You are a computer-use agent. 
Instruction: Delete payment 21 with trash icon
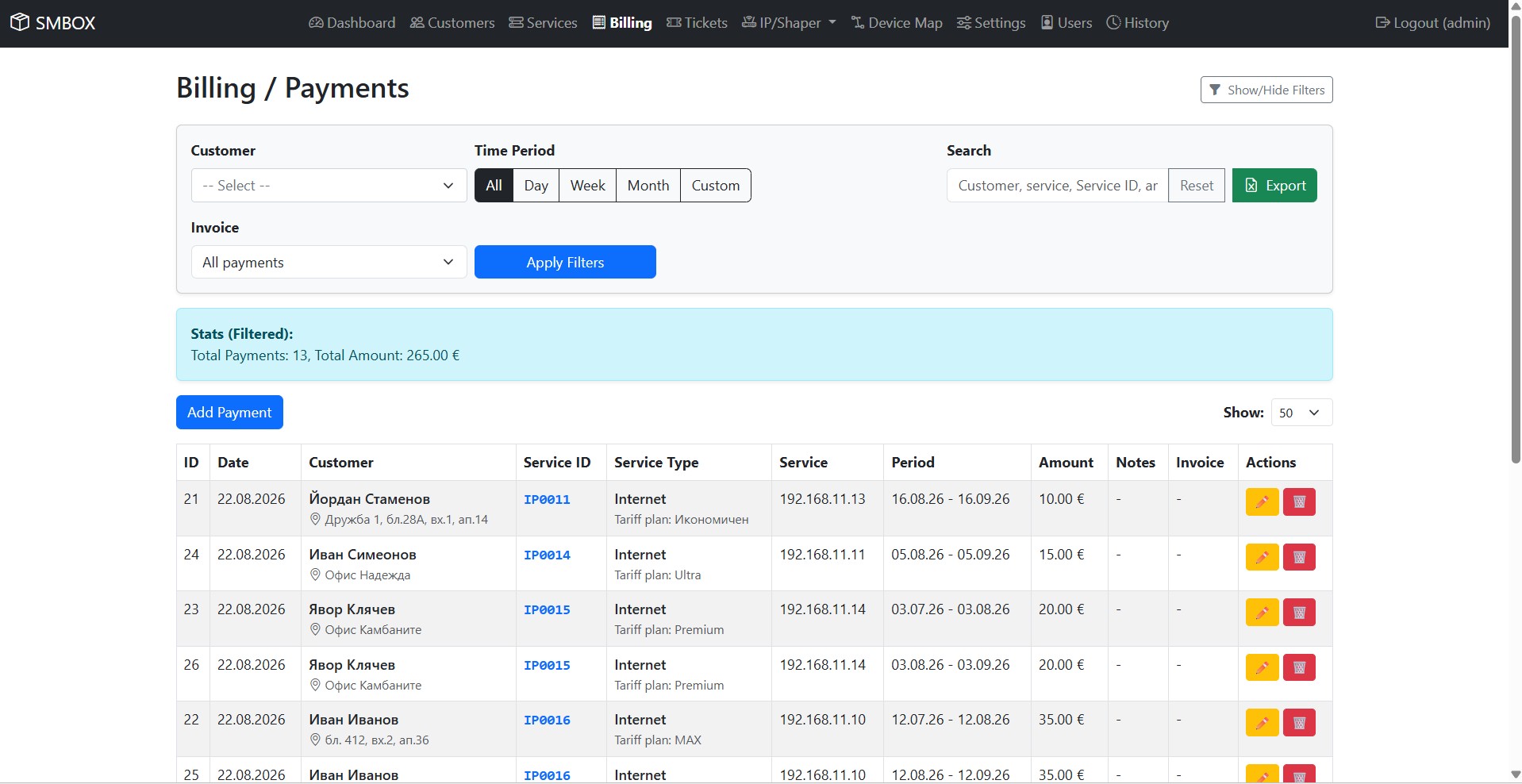(1299, 502)
